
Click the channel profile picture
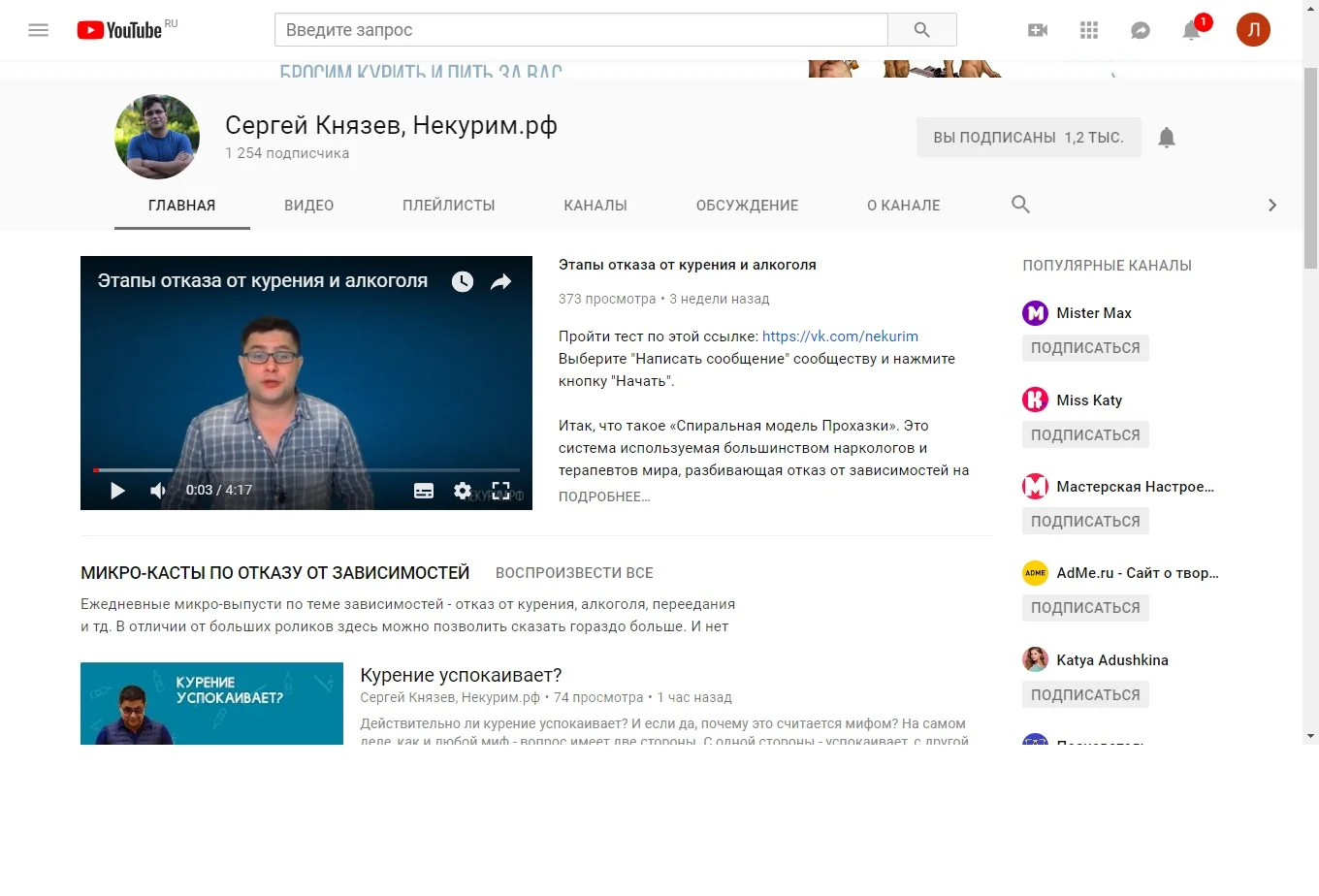pyautogui.click(x=157, y=137)
